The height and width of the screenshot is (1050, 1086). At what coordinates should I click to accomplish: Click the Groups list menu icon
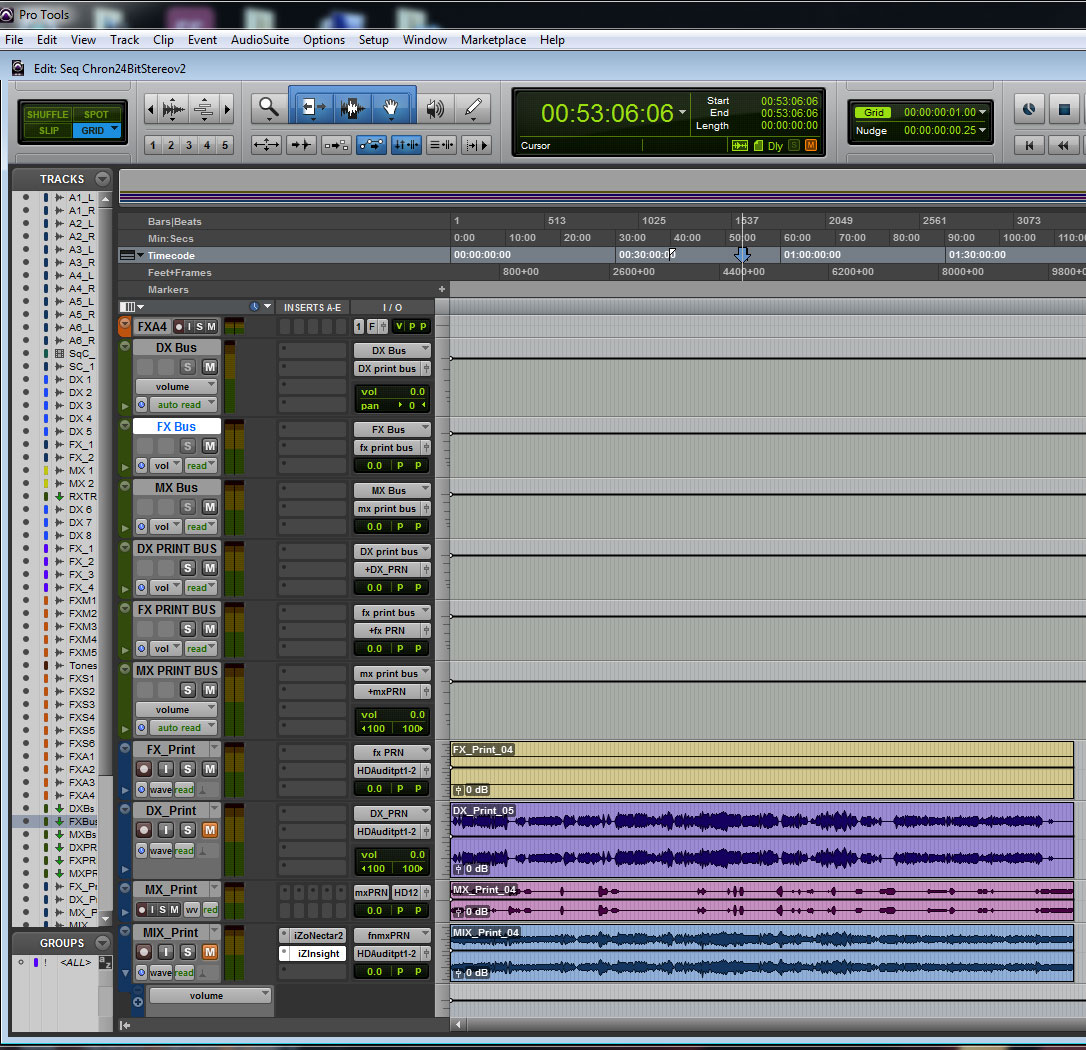103,943
